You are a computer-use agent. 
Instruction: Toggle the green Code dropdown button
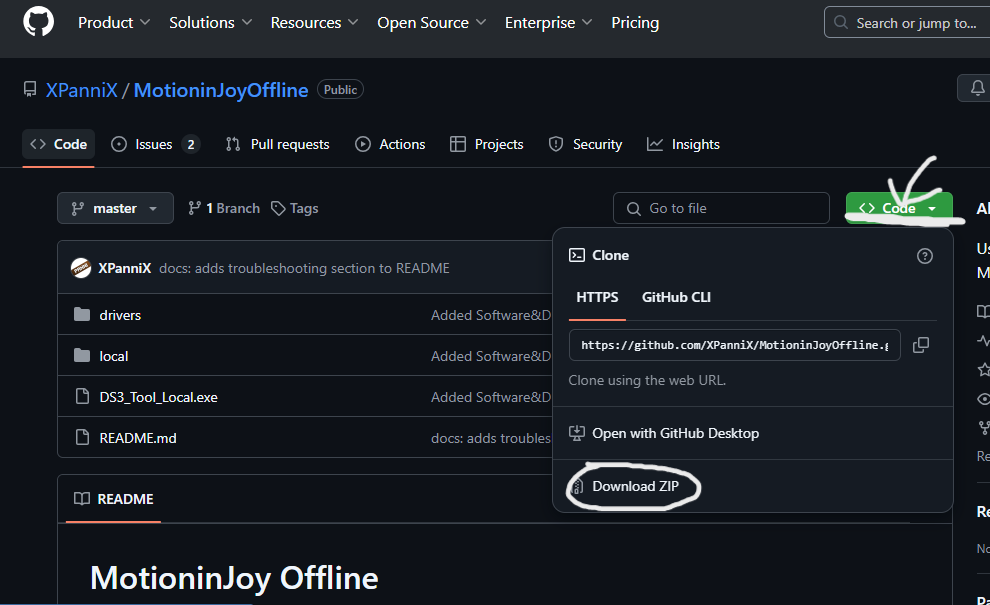(x=898, y=208)
